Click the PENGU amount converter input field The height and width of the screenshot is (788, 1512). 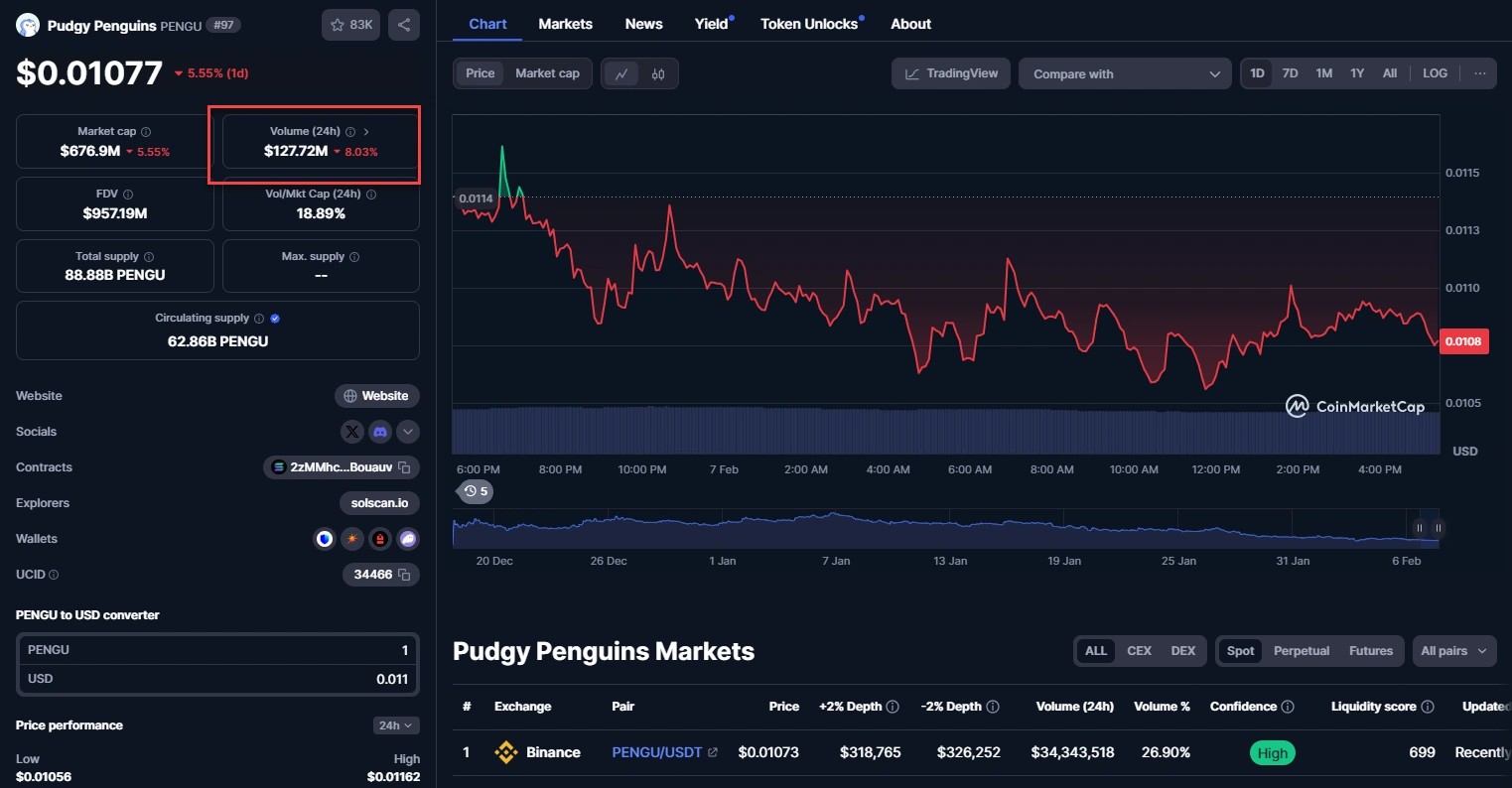[217, 650]
